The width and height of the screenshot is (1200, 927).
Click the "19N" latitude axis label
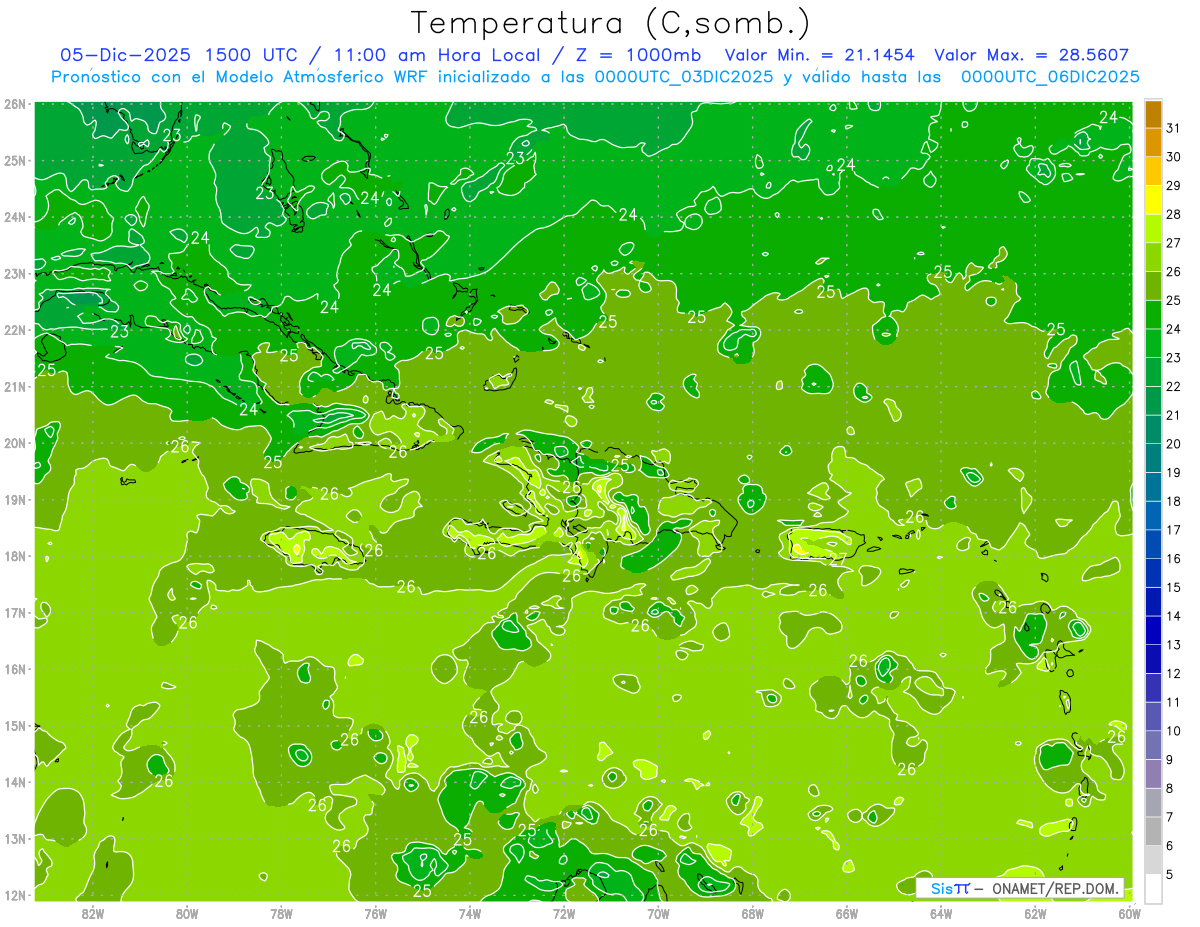tap(15, 499)
